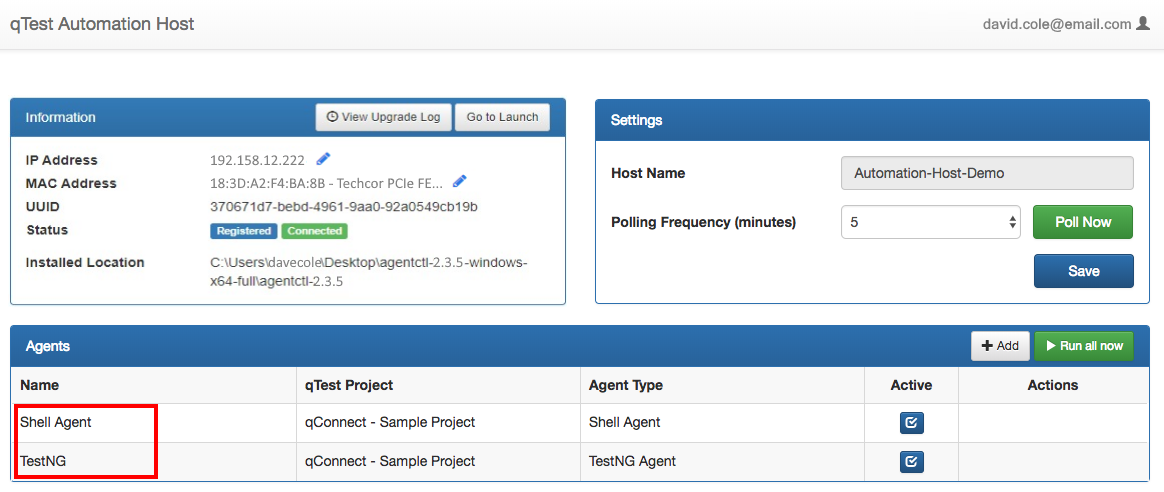The width and height of the screenshot is (1164, 492).
Task: Click the Registered status badge
Action: coord(243,231)
